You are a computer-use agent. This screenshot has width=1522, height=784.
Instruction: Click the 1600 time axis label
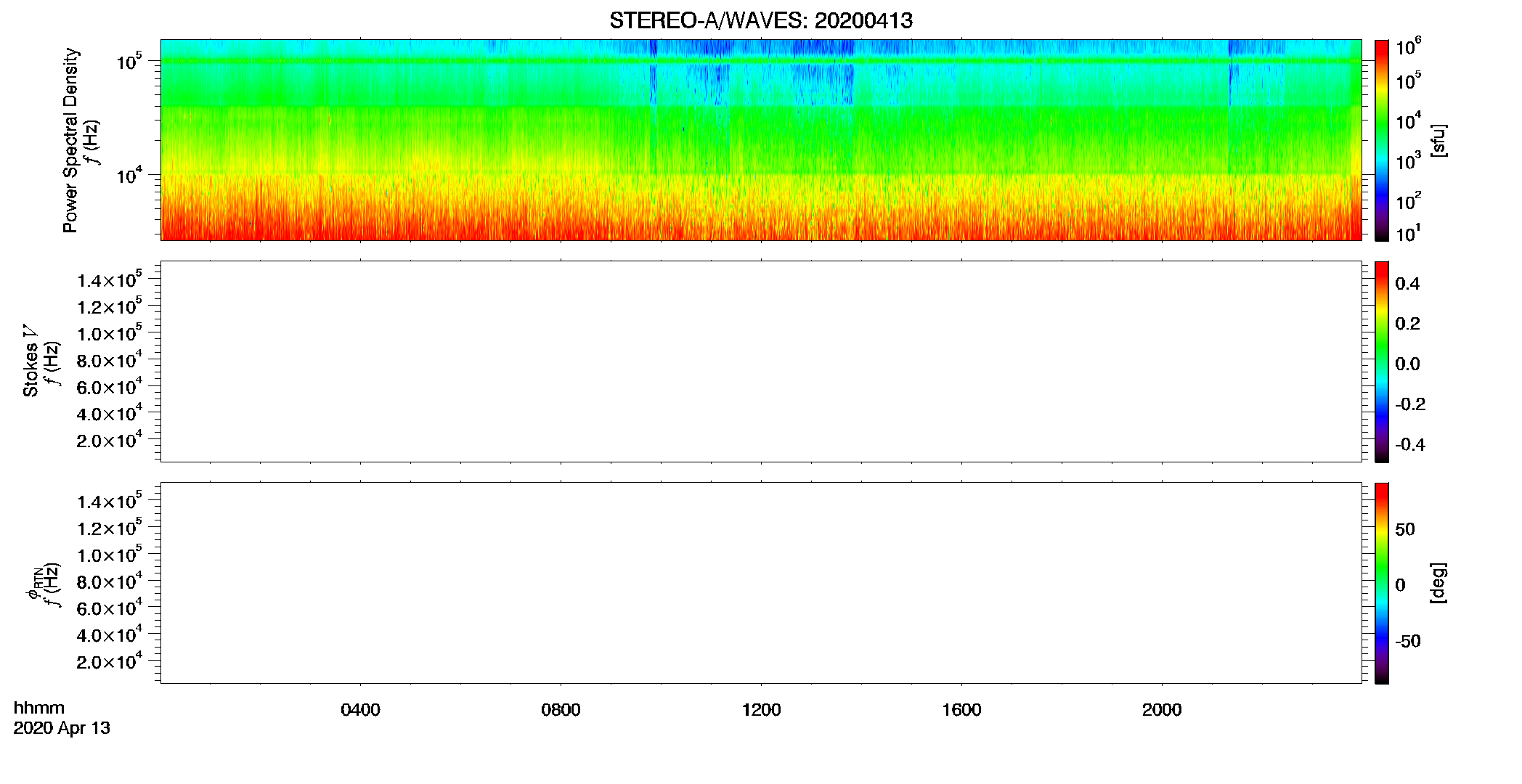(x=961, y=710)
